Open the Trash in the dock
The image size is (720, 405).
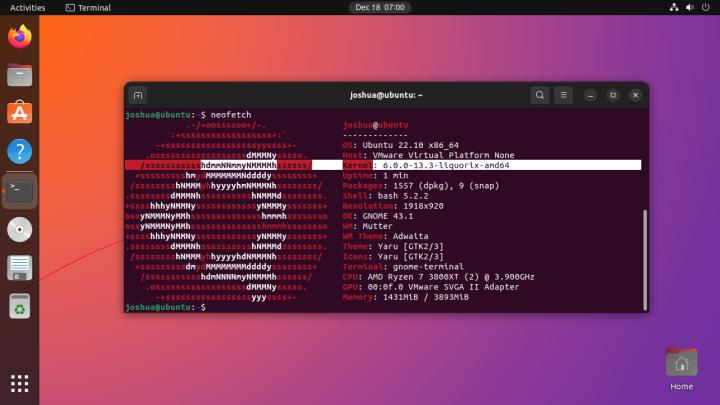(x=19, y=305)
